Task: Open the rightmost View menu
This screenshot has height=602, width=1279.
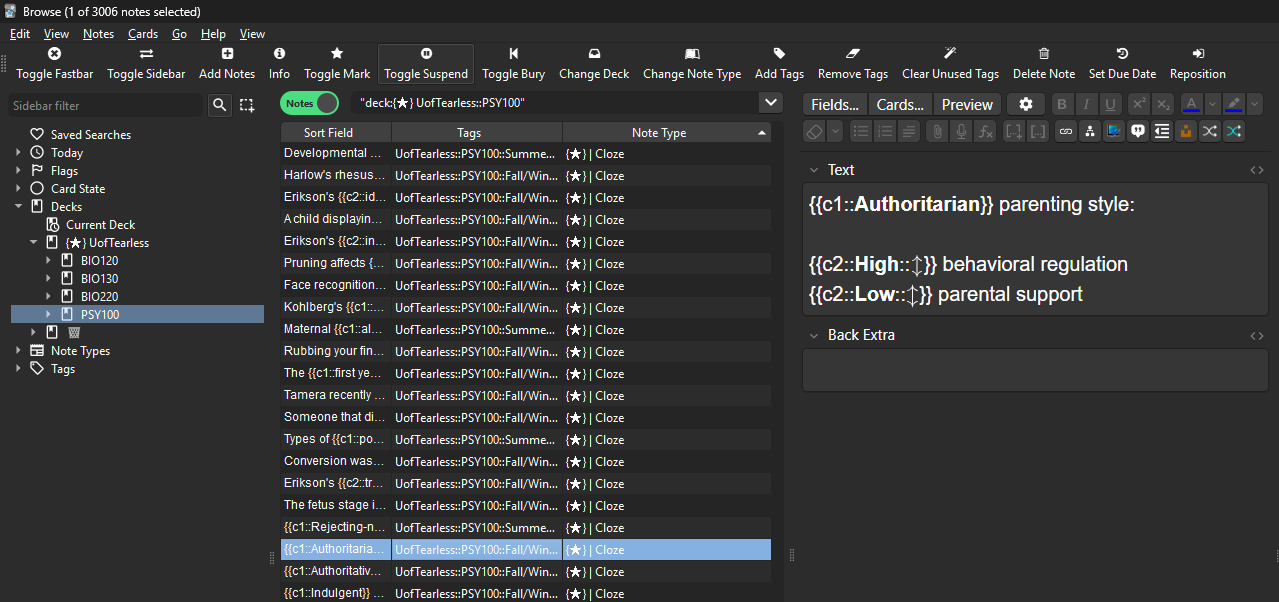Action: coord(252,34)
